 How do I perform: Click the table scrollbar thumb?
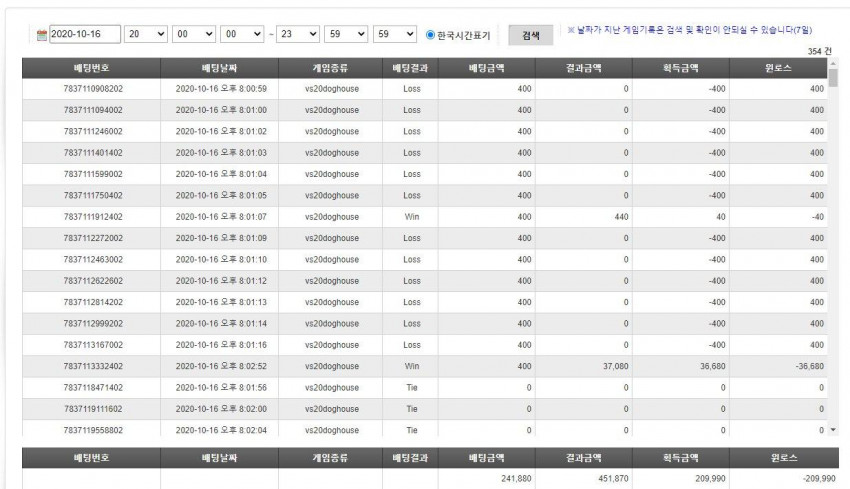(833, 78)
